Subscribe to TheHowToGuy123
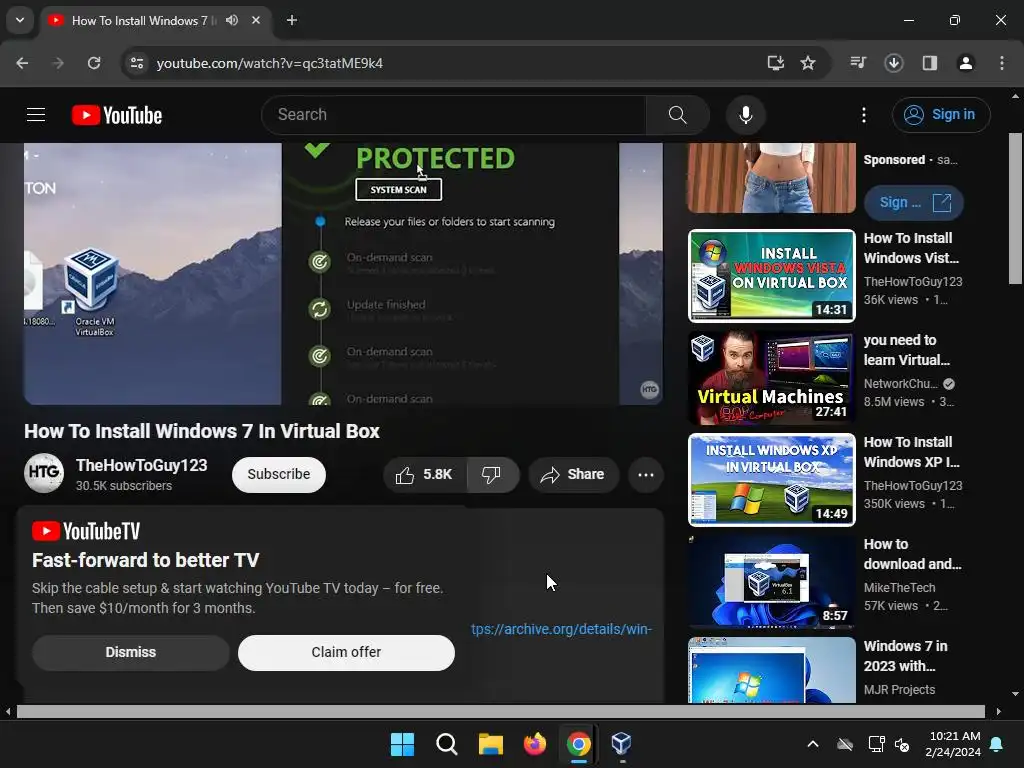Screen dimensions: 1024x768 click(278, 475)
